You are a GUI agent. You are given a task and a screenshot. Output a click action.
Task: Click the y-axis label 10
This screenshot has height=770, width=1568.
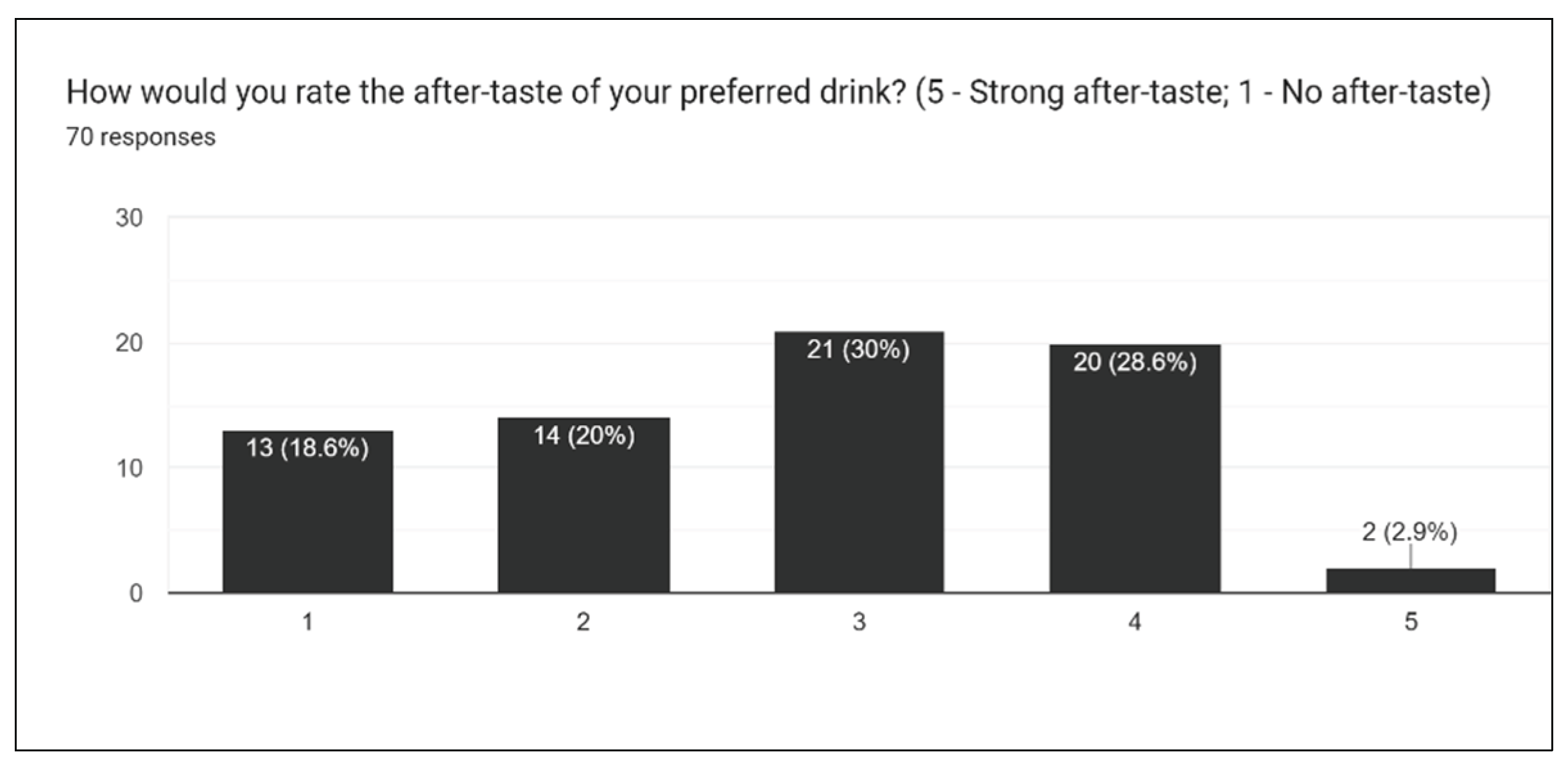[129, 468]
